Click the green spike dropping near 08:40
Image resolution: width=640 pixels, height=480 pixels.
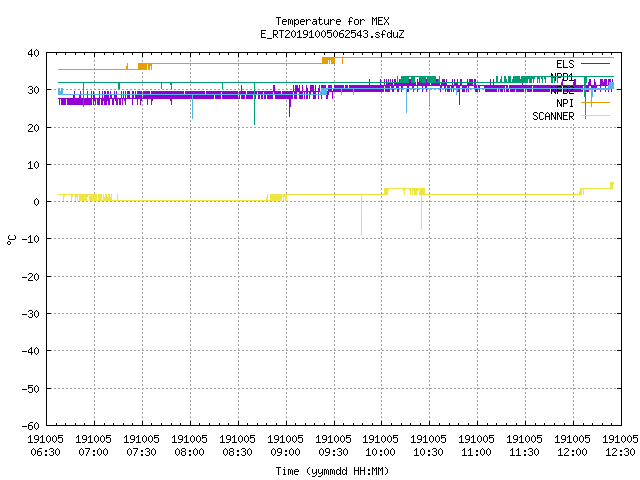[x=254, y=104]
